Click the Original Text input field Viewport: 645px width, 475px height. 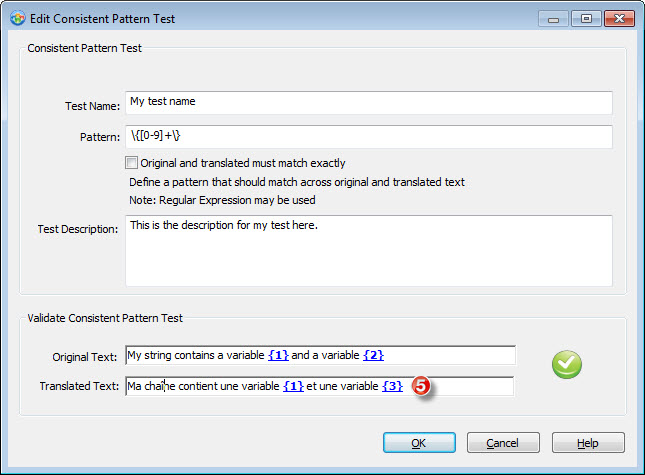coord(320,355)
